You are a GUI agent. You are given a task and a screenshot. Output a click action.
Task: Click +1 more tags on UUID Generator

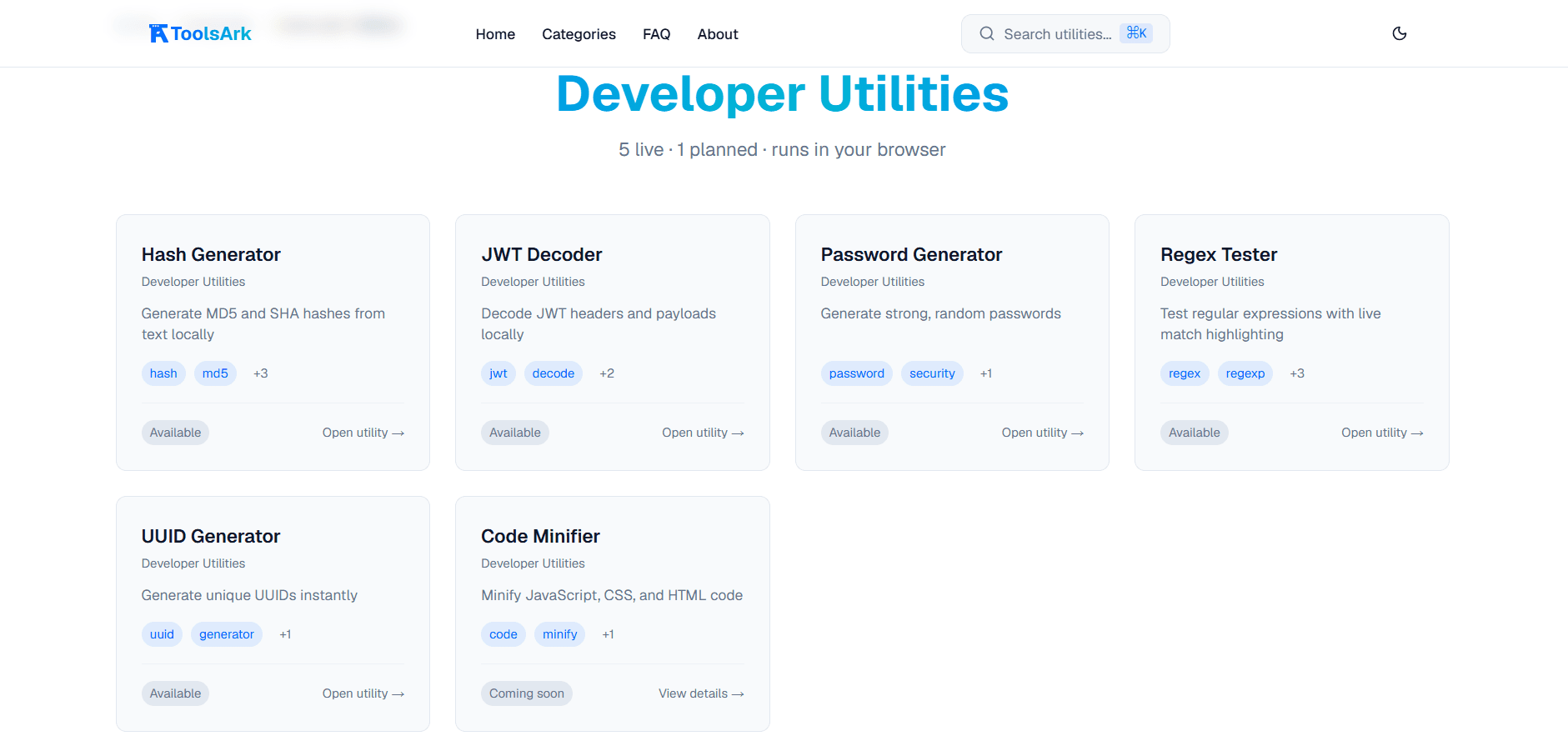pos(285,634)
